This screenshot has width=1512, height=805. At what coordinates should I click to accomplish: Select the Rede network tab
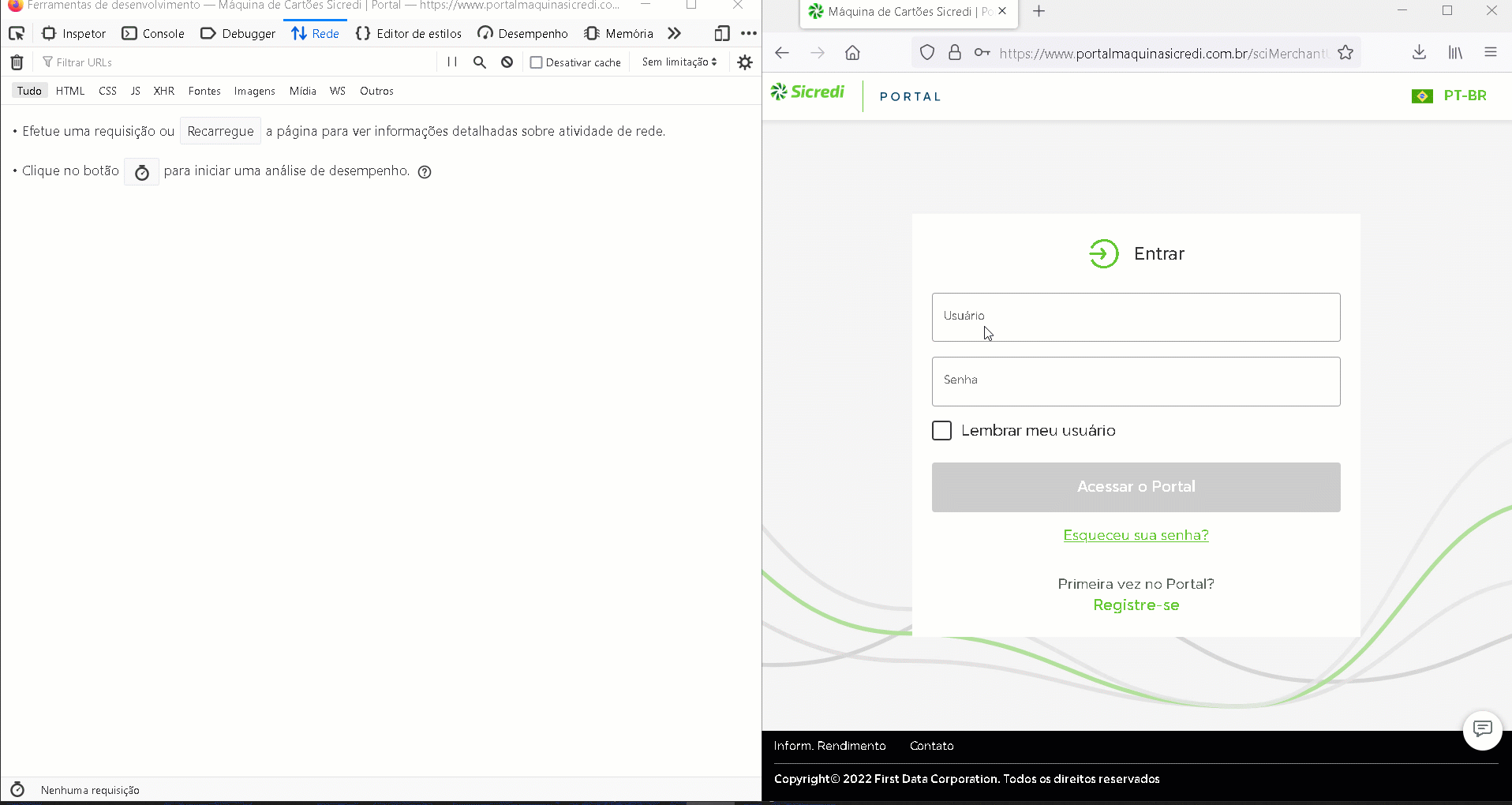coord(315,34)
